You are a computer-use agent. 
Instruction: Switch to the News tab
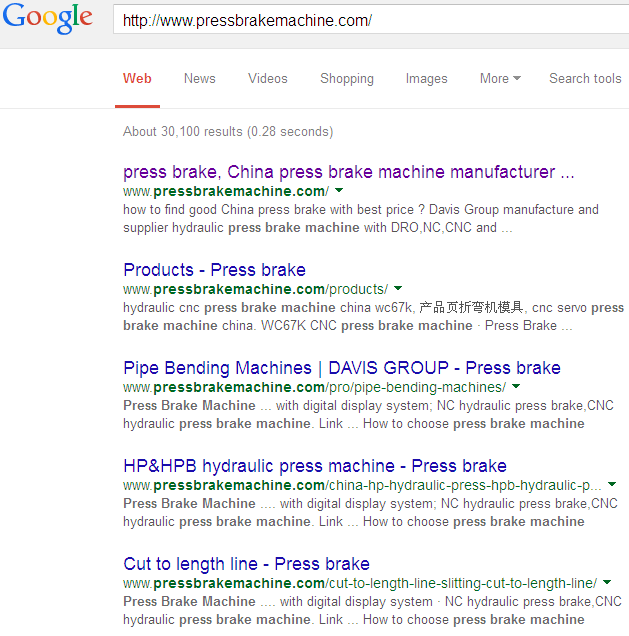200,78
